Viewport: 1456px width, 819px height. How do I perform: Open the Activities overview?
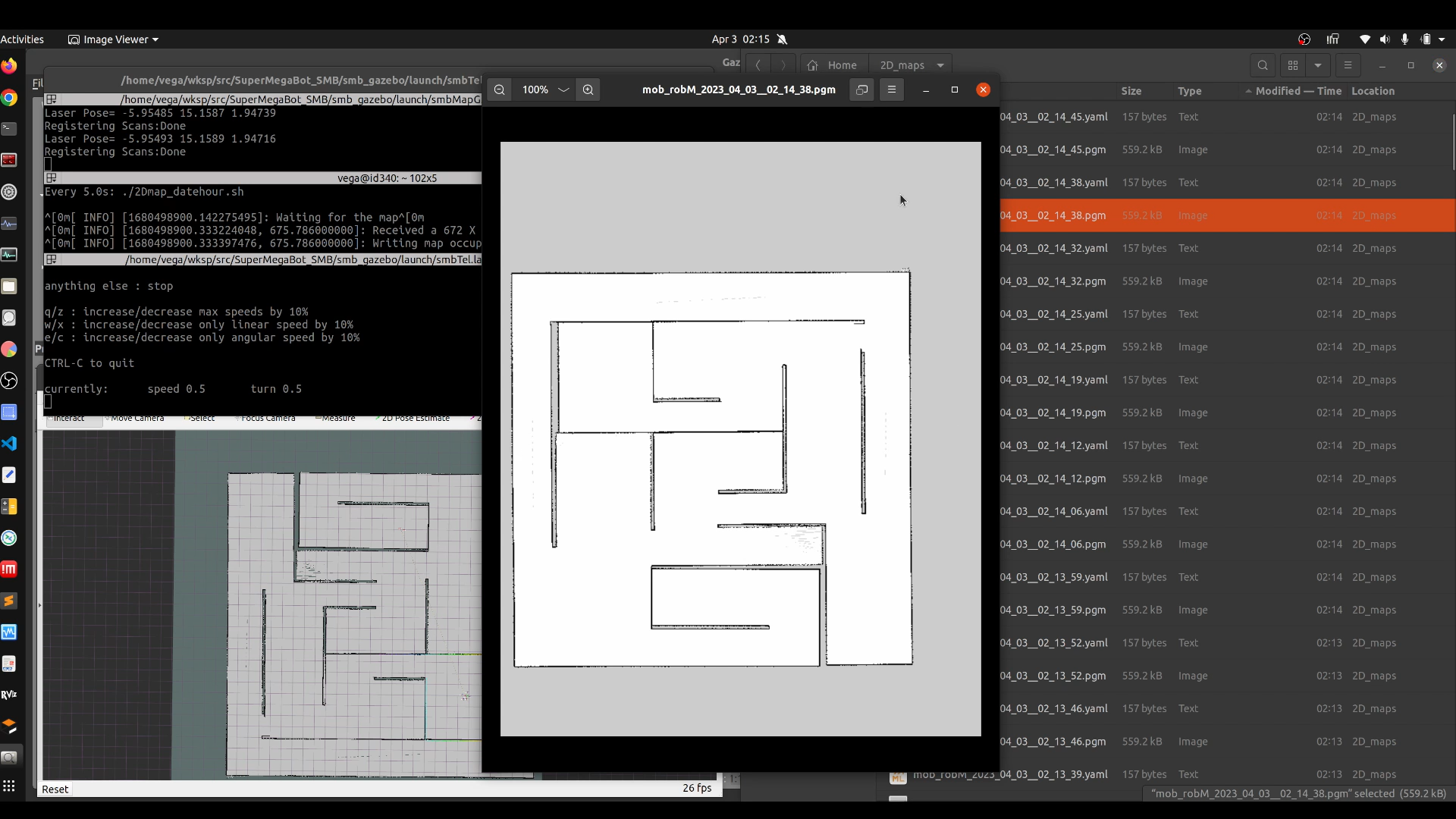[22, 39]
